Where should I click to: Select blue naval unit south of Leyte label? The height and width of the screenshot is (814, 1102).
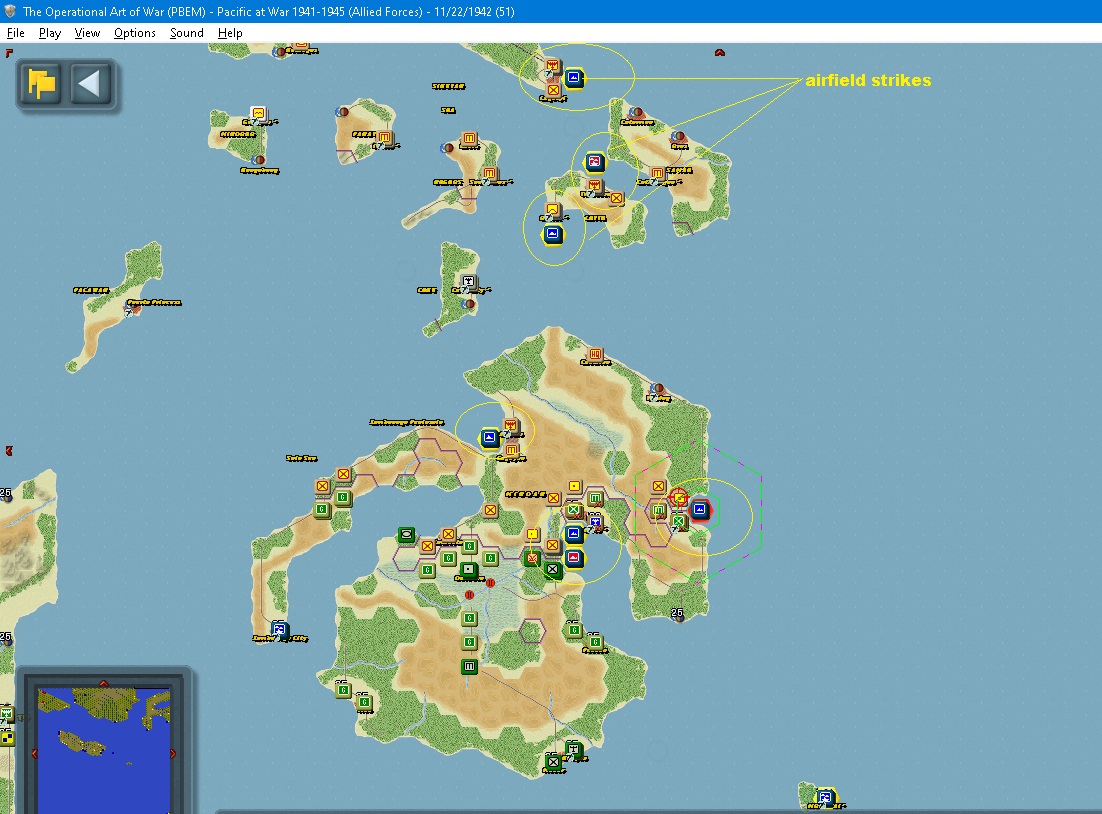553,233
